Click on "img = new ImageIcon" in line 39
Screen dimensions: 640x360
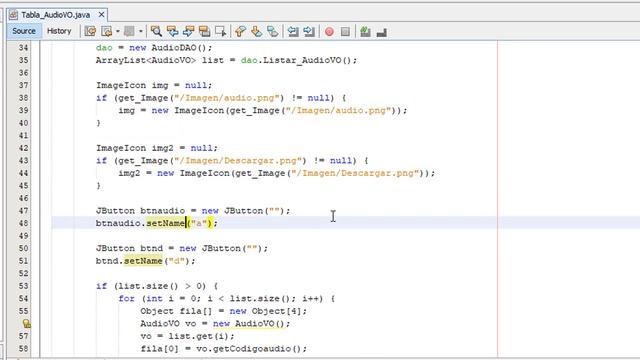click(171, 111)
